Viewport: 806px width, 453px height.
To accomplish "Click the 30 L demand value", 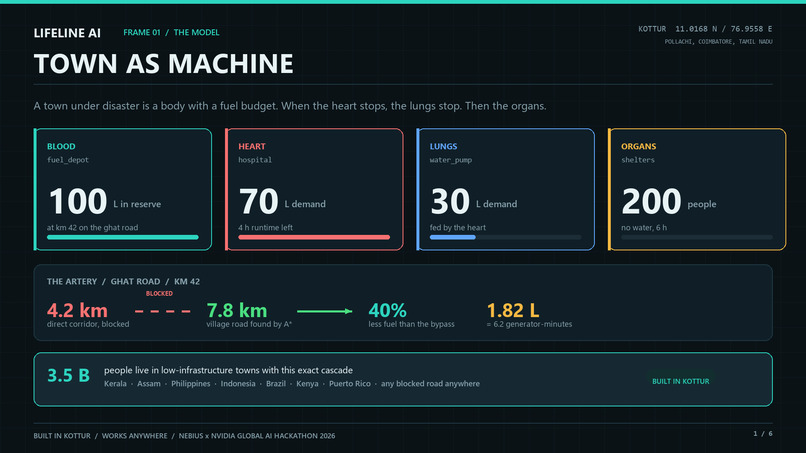I will coord(474,201).
